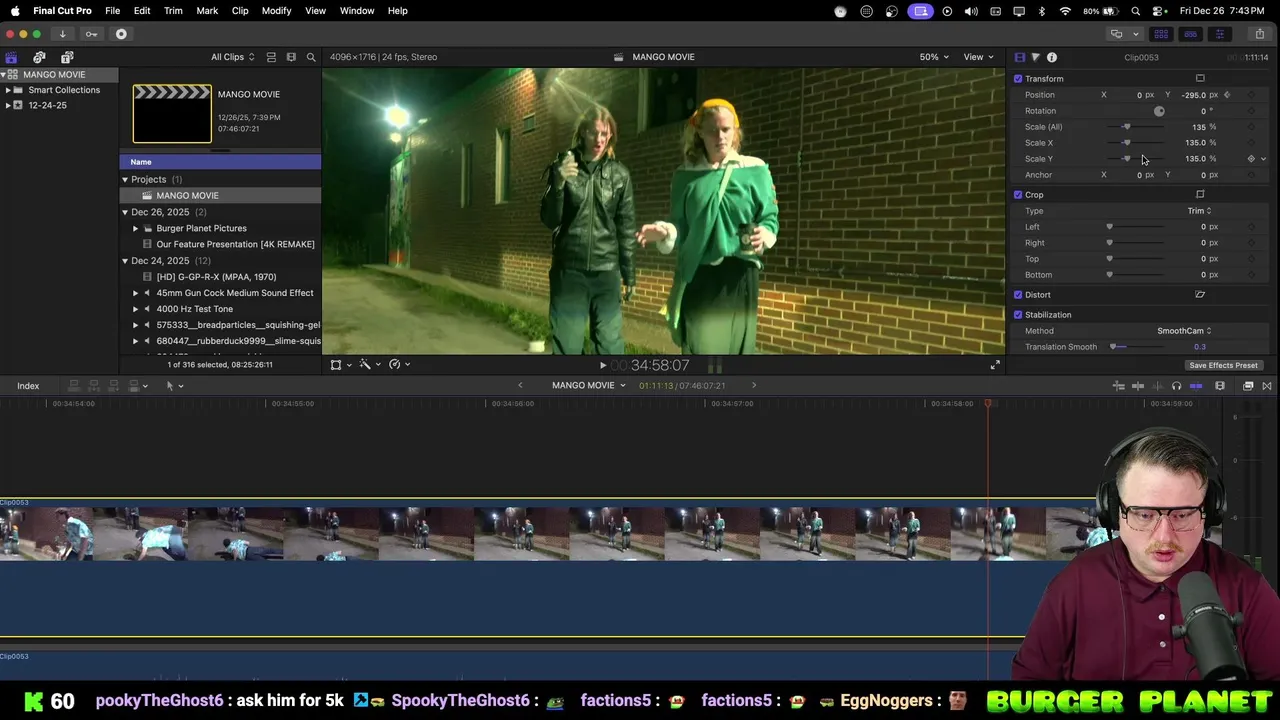The width and height of the screenshot is (1280, 720).
Task: Toggle the Distort checkbox
Action: pos(1018,294)
